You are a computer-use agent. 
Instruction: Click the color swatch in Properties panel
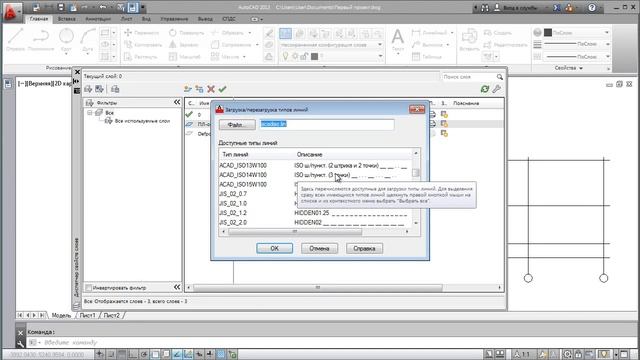click(x=548, y=33)
